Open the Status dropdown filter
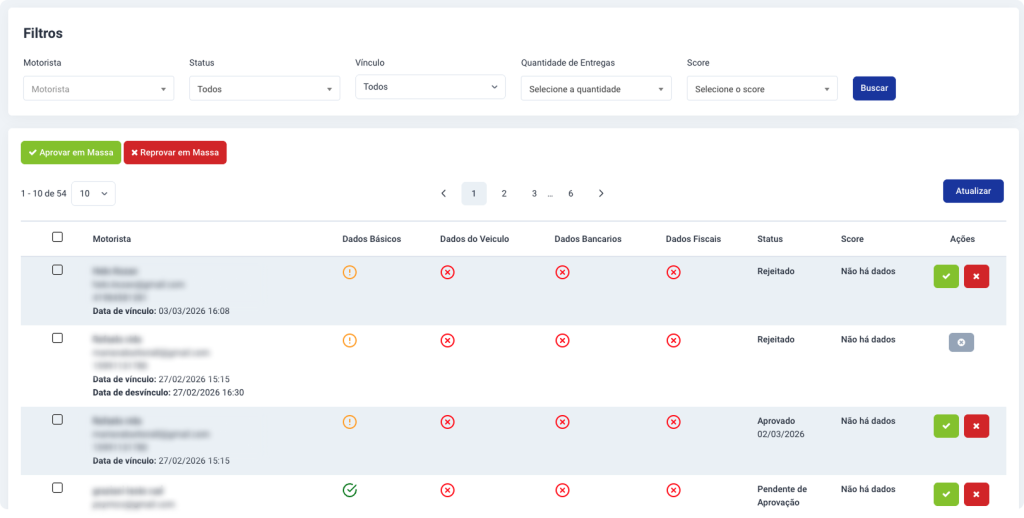This screenshot has height=518, width=1024. point(264,89)
